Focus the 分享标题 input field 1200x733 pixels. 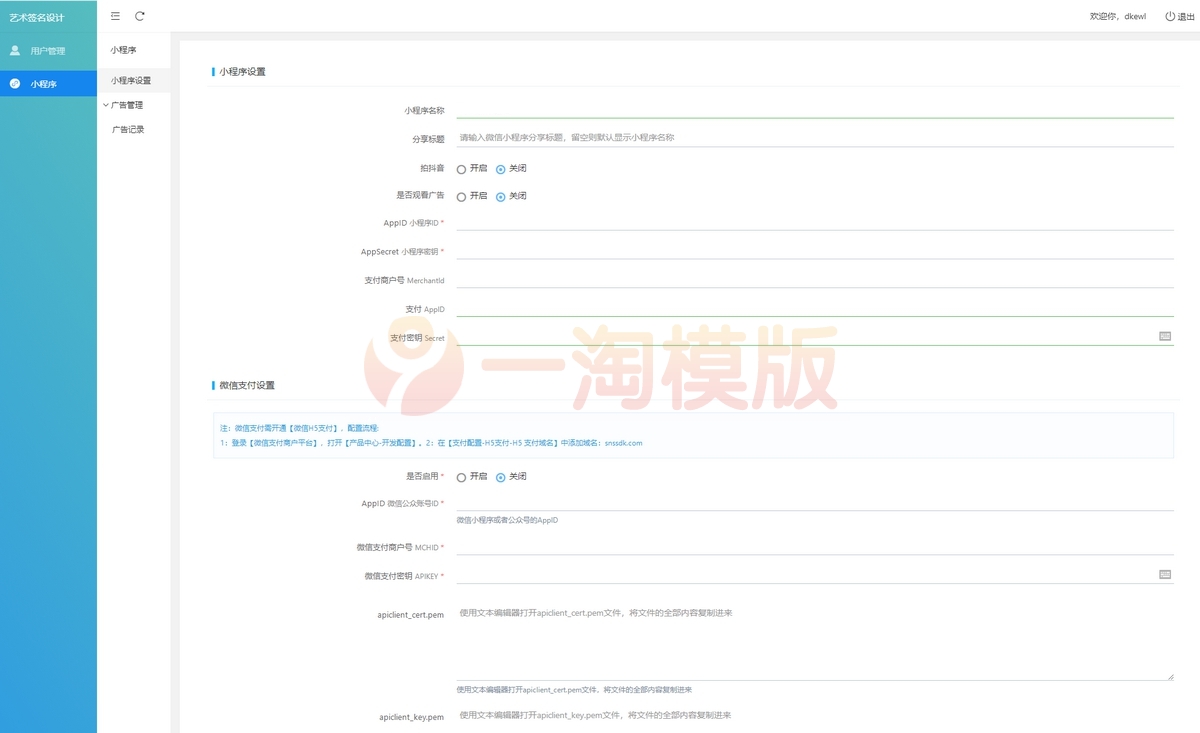click(815, 138)
